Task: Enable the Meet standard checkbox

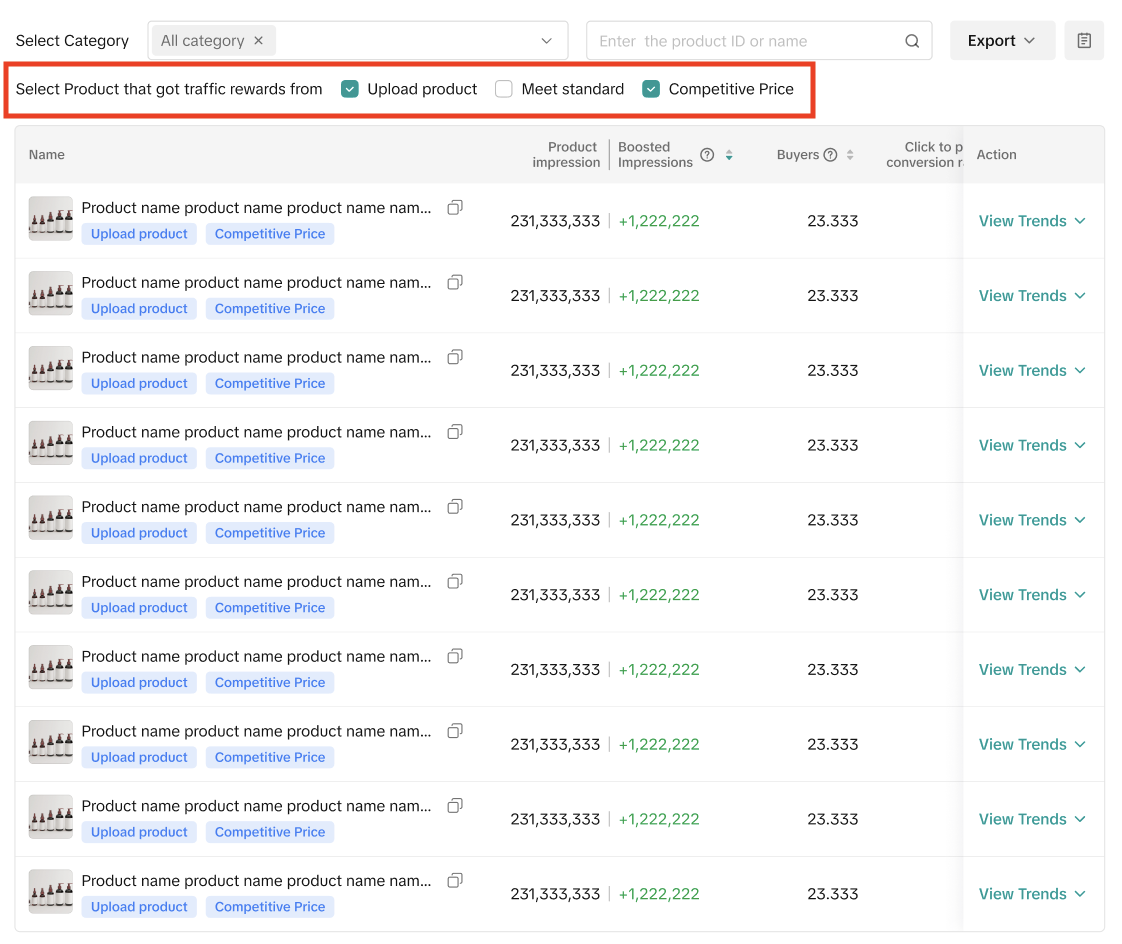Action: tap(504, 89)
